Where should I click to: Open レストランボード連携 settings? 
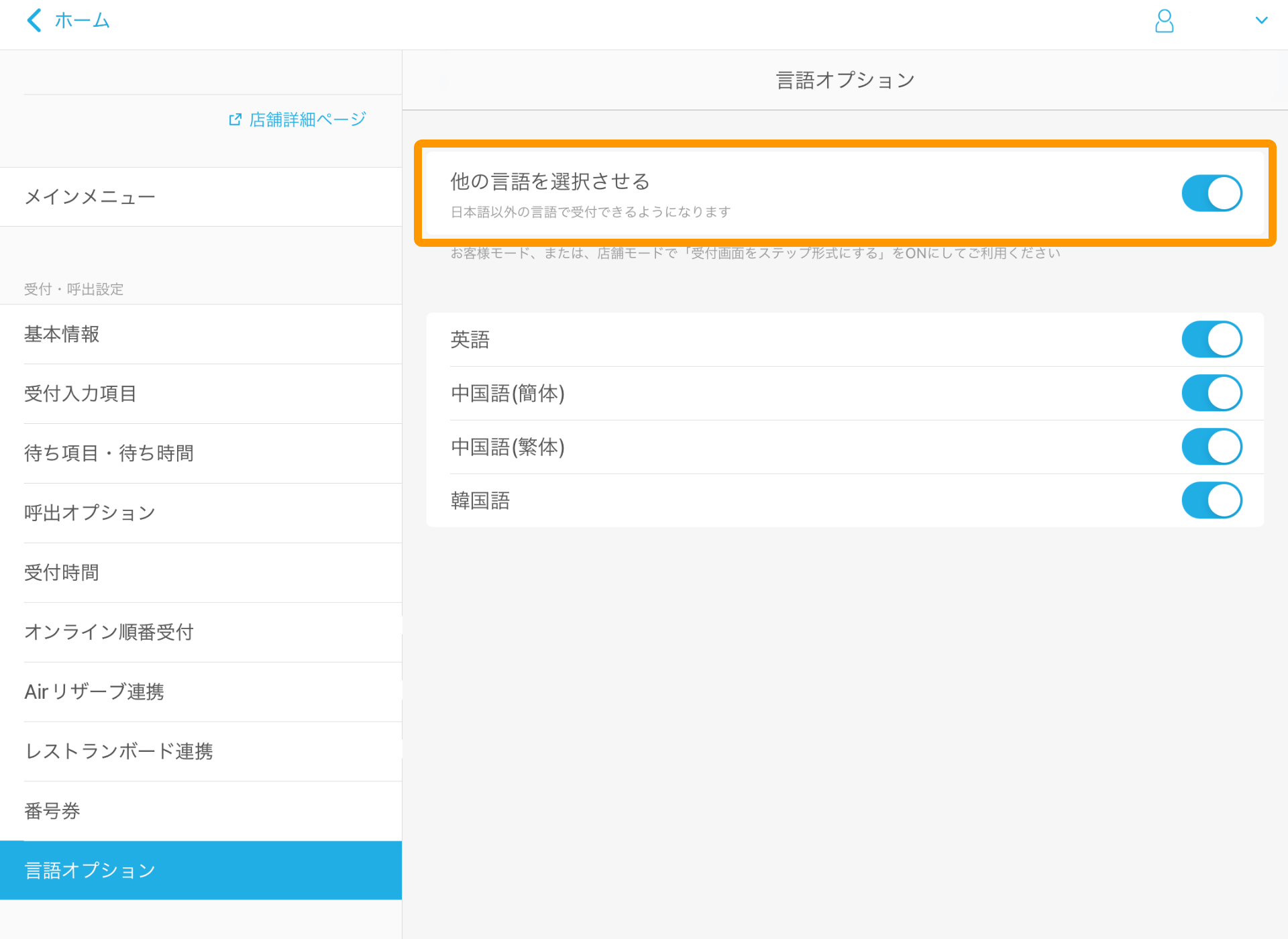119,751
